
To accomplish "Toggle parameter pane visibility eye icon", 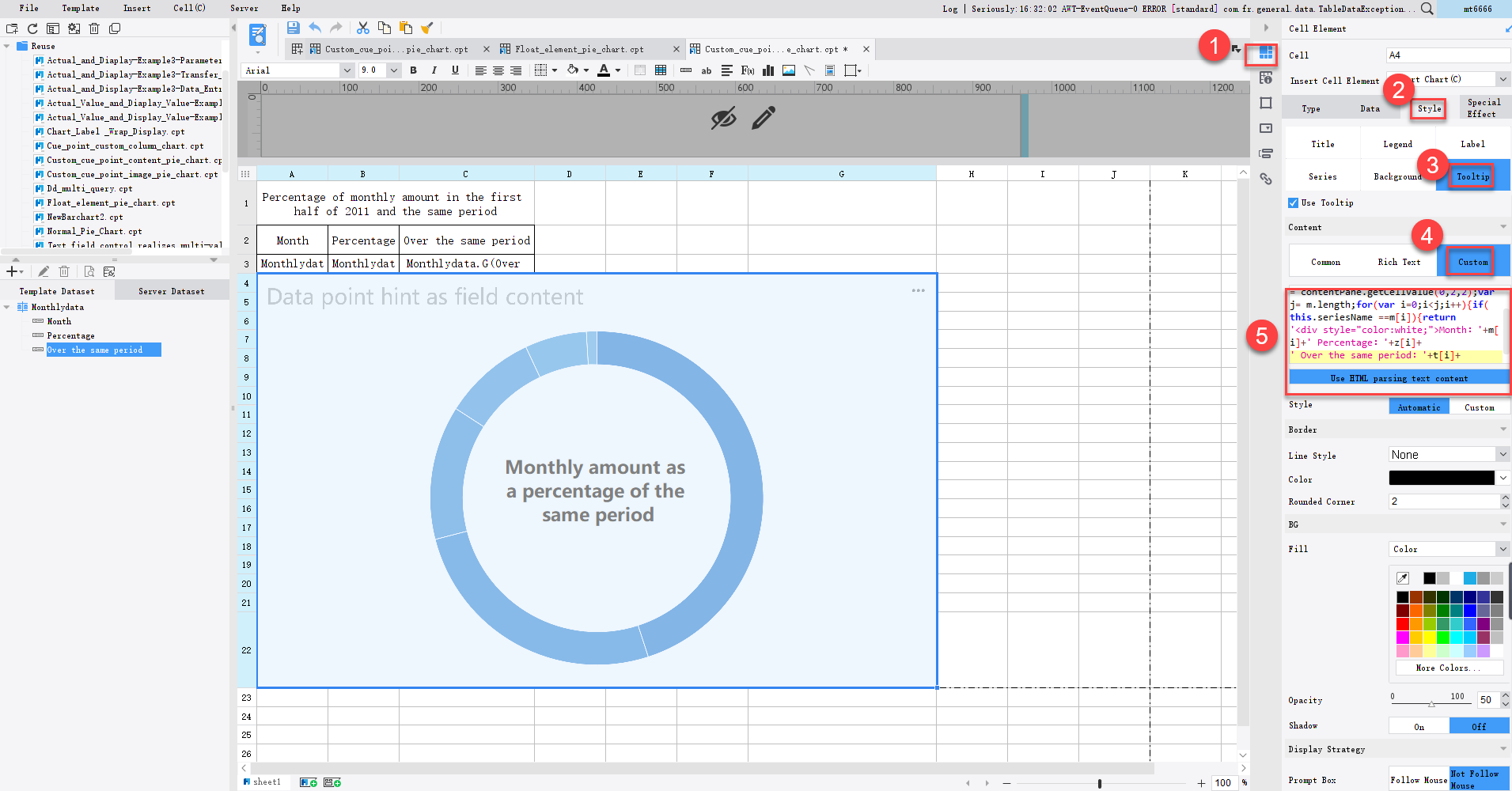I will 723,119.
